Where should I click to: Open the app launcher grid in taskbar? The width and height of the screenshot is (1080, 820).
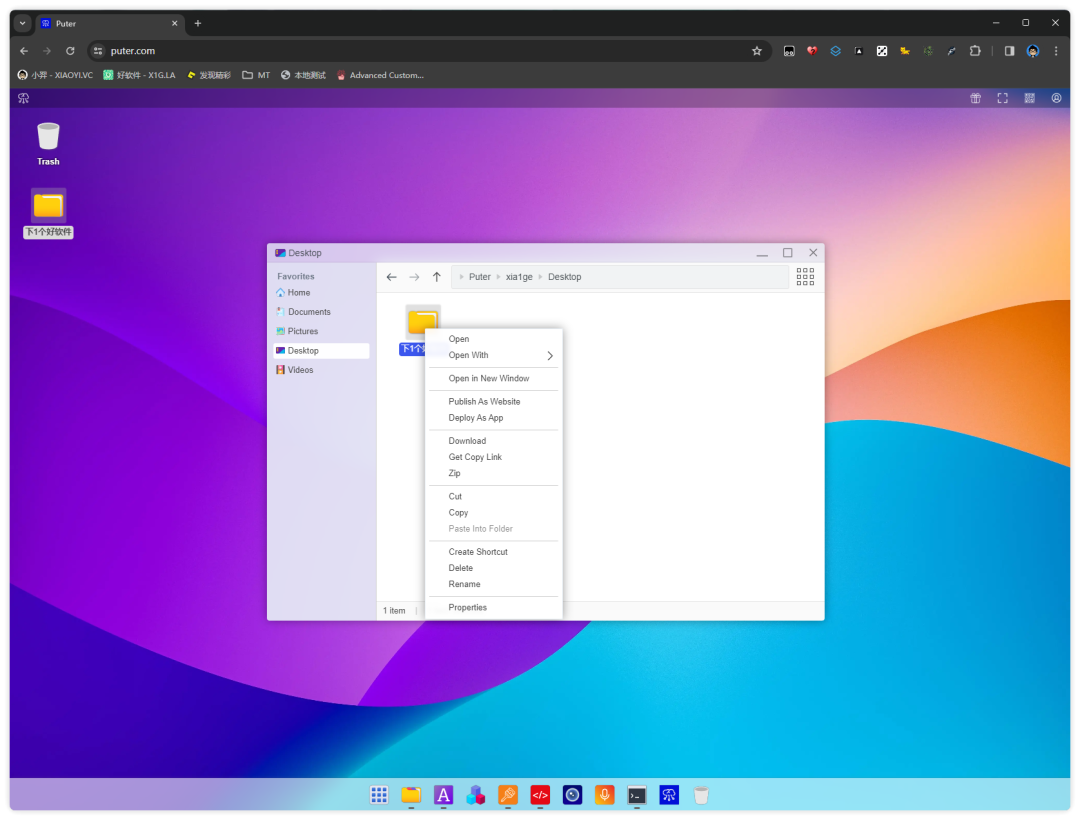379,795
